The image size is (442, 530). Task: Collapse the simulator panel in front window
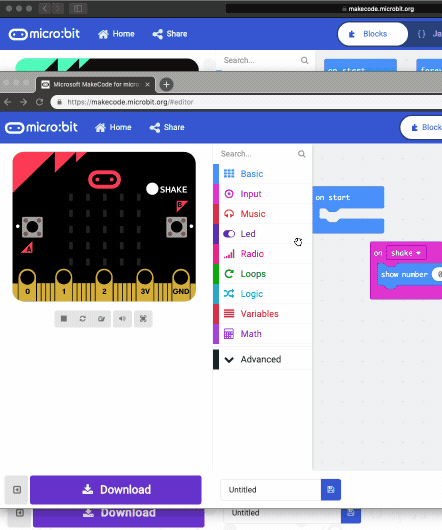point(17,490)
